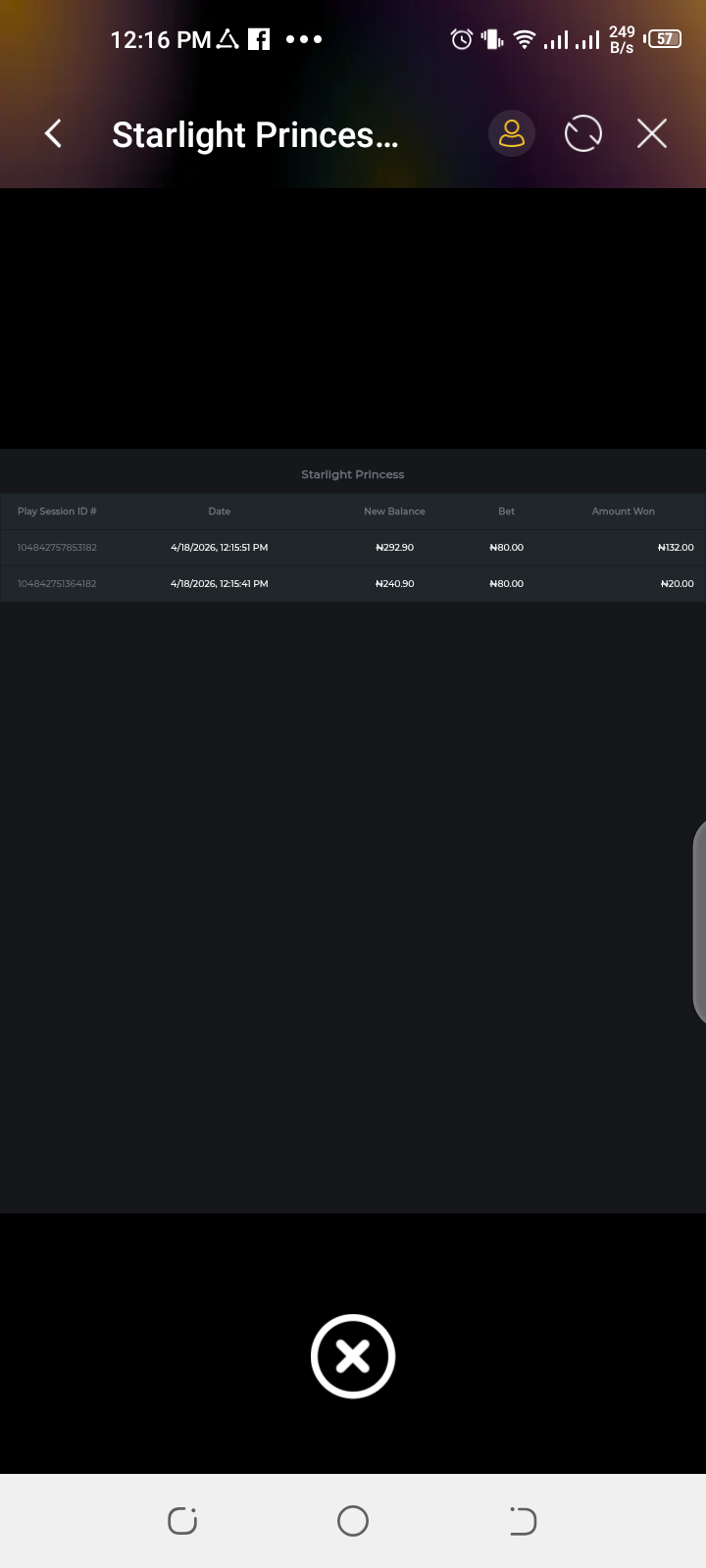Tap the Facebook notification icon in status bar
This screenshot has height=1568, width=706.
pos(259,39)
